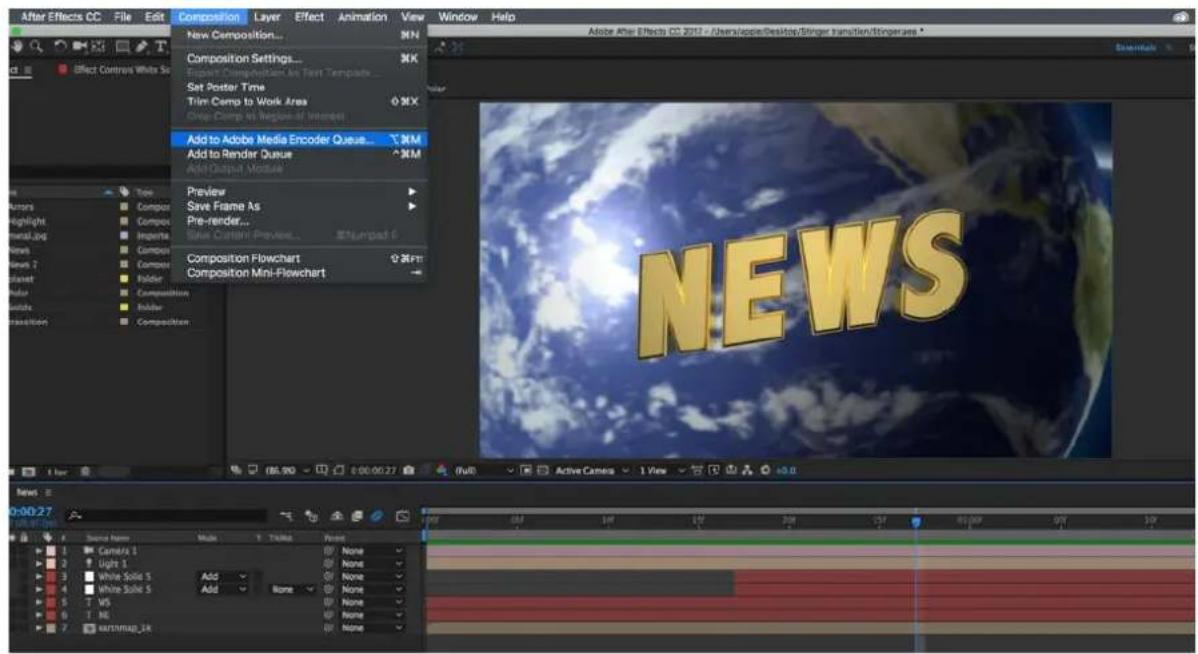Select the Unified Camera tool
The width and height of the screenshot is (1198, 654).
click(x=79, y=47)
